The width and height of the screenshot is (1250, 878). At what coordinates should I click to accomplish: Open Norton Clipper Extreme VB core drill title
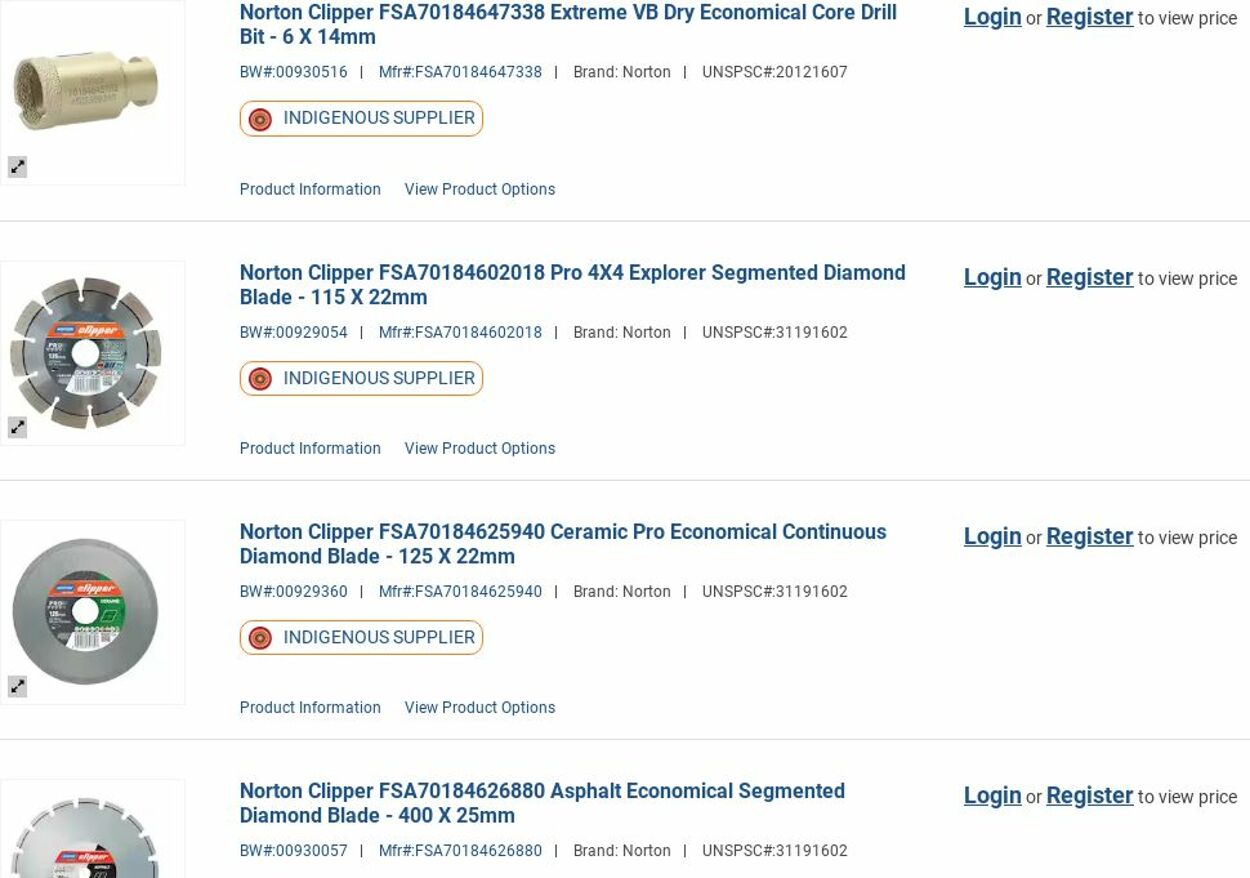pos(567,25)
